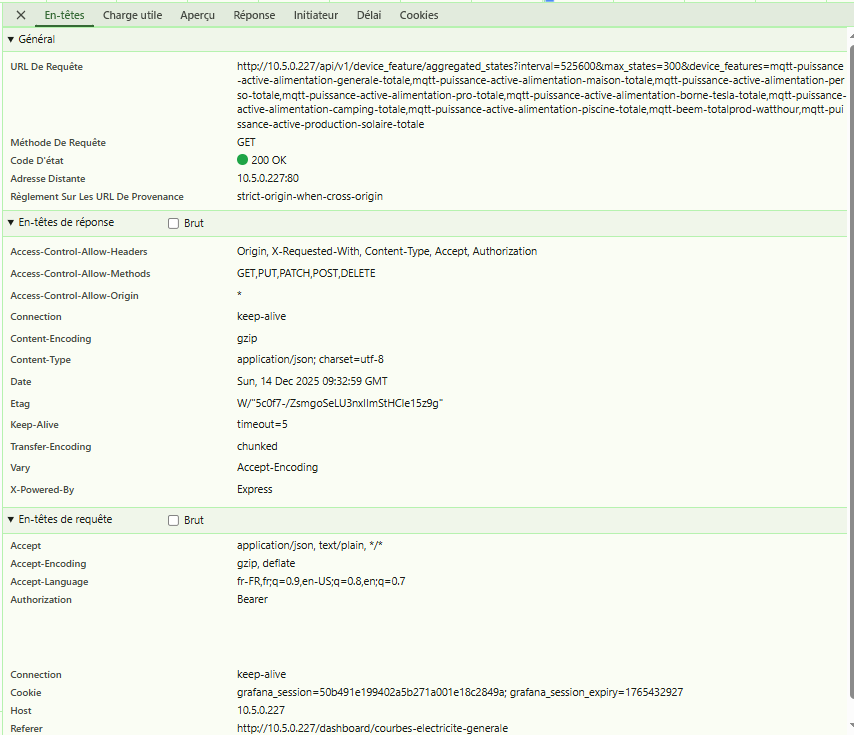Open the Délai timing tab

click(x=368, y=15)
